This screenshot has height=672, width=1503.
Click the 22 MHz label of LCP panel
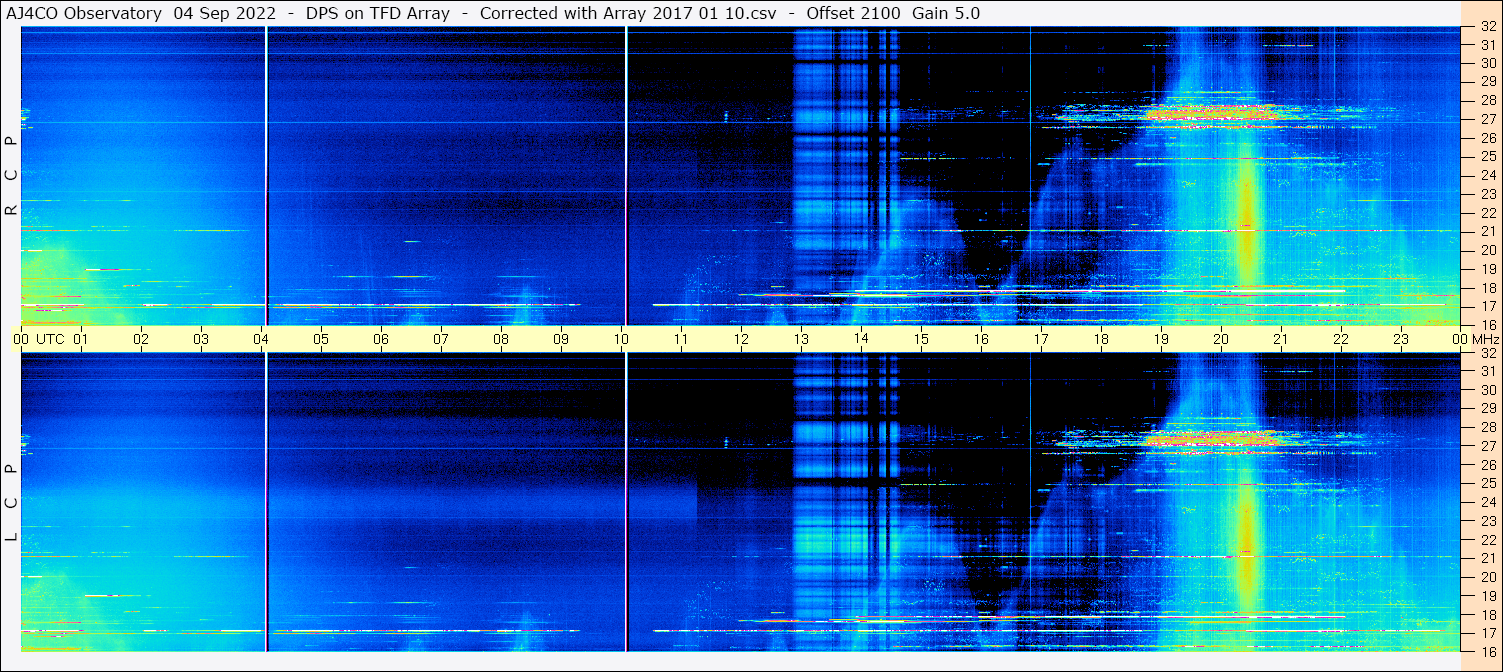1487,540
